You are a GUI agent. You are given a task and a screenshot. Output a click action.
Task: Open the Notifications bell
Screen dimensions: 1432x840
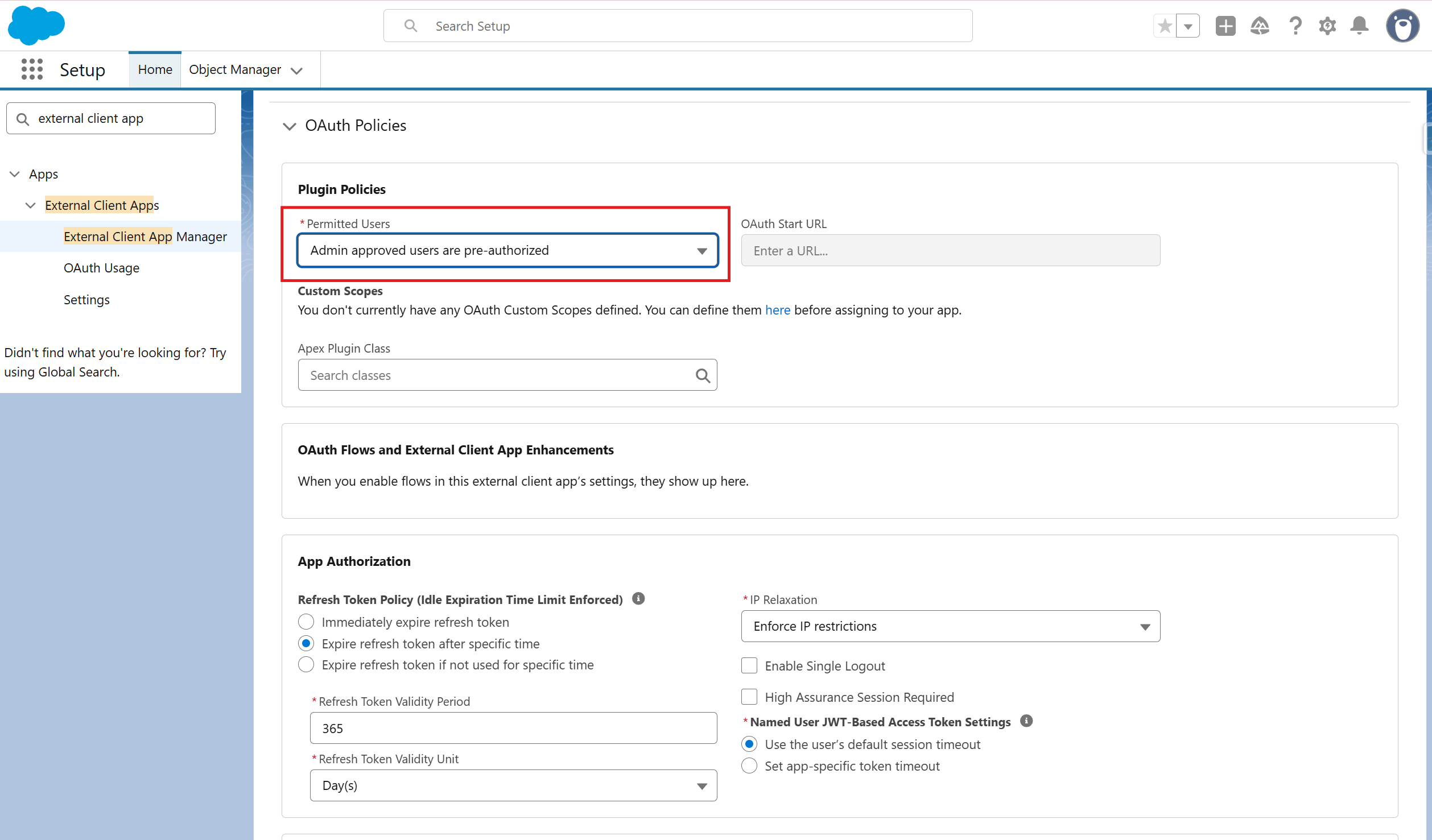coord(1359,26)
